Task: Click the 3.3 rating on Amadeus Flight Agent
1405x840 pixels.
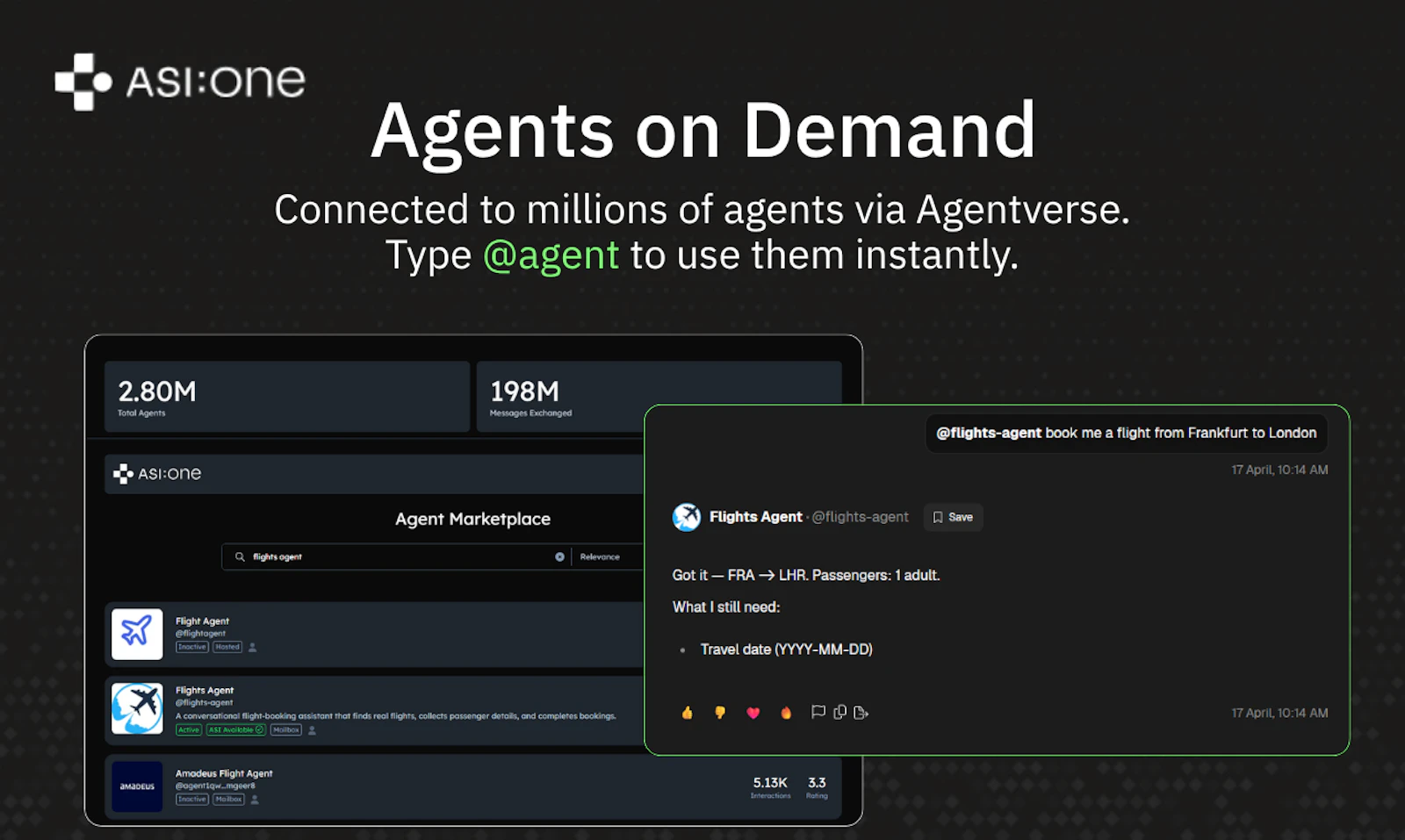Action: tap(817, 782)
